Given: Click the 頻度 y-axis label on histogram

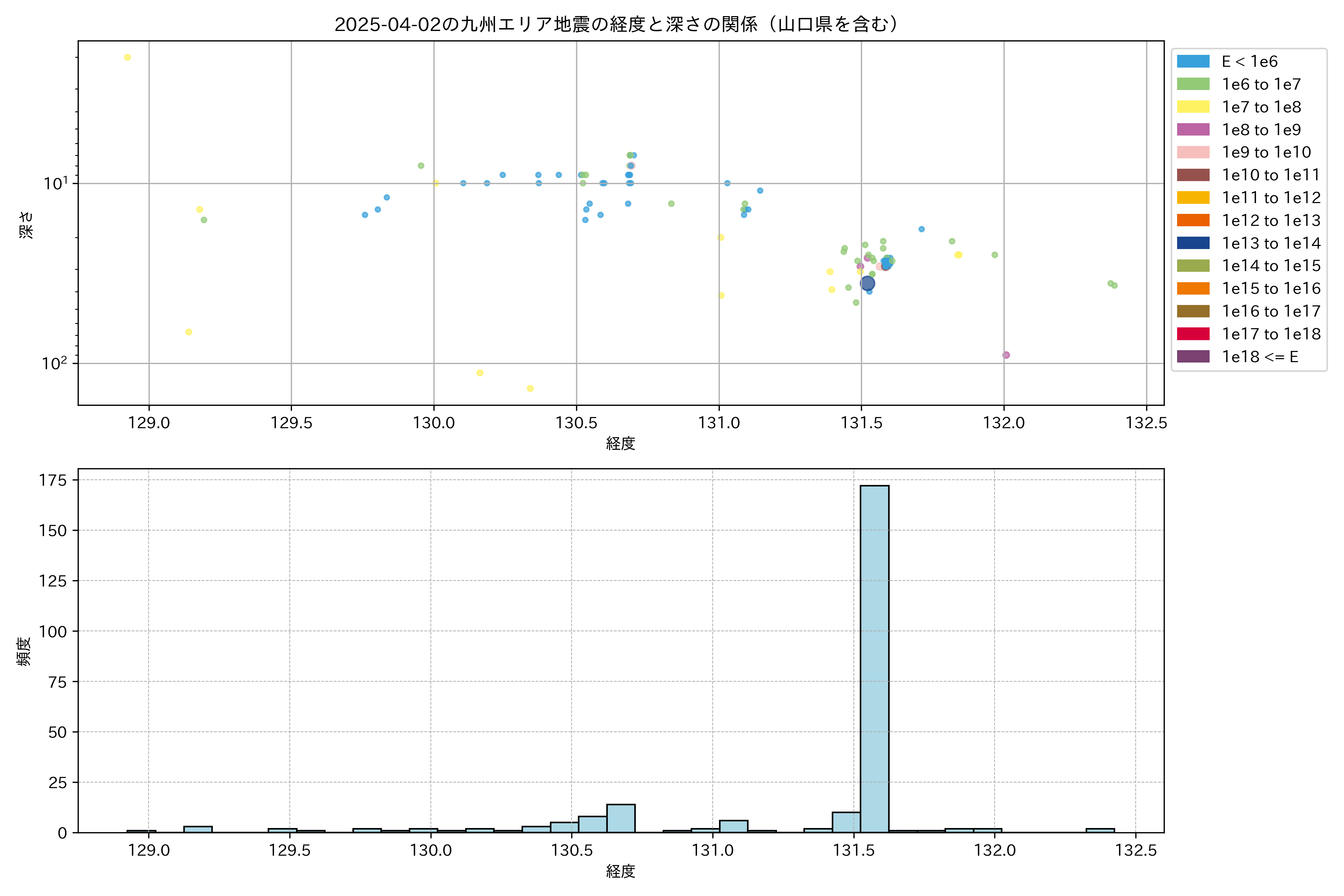Looking at the screenshot, I should [x=24, y=651].
